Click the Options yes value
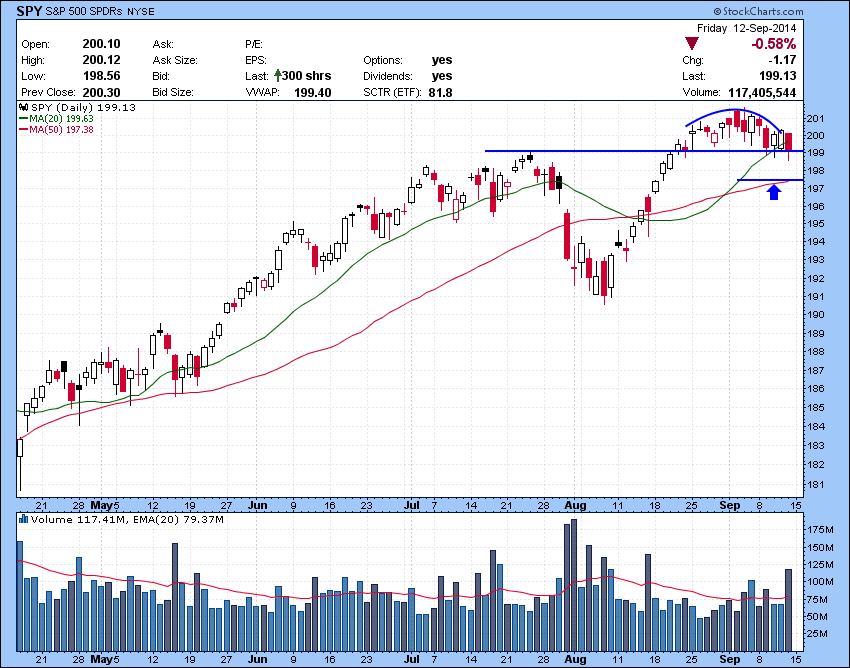 442,60
